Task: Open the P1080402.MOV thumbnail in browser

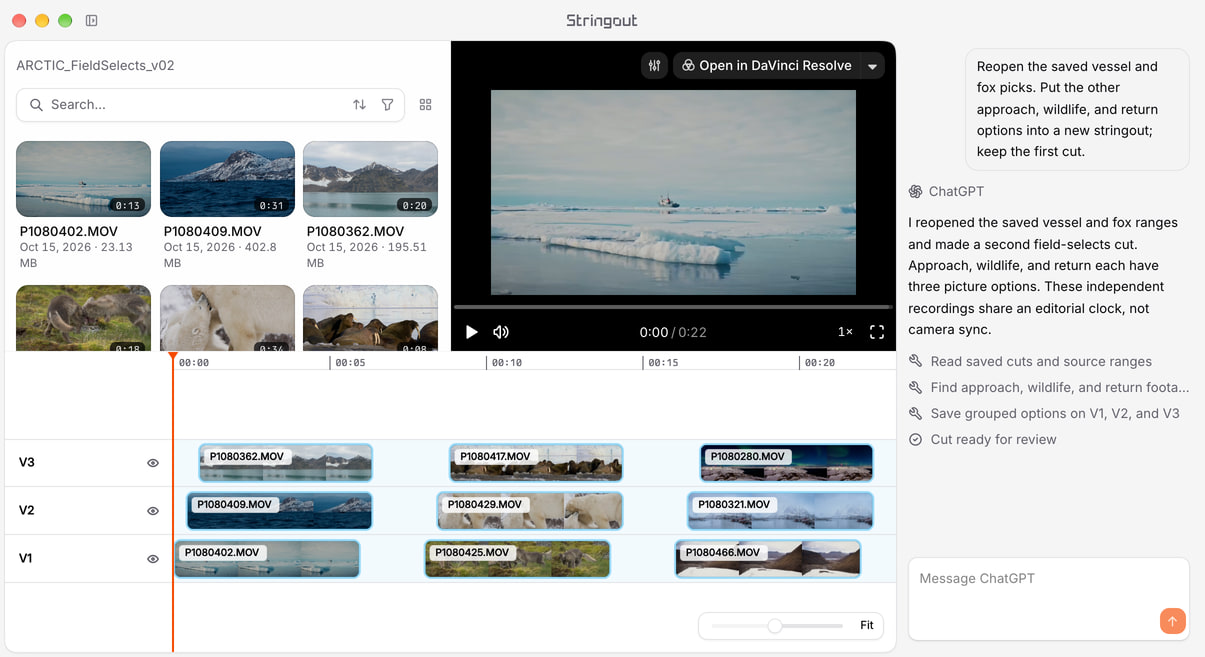Action: [84, 179]
